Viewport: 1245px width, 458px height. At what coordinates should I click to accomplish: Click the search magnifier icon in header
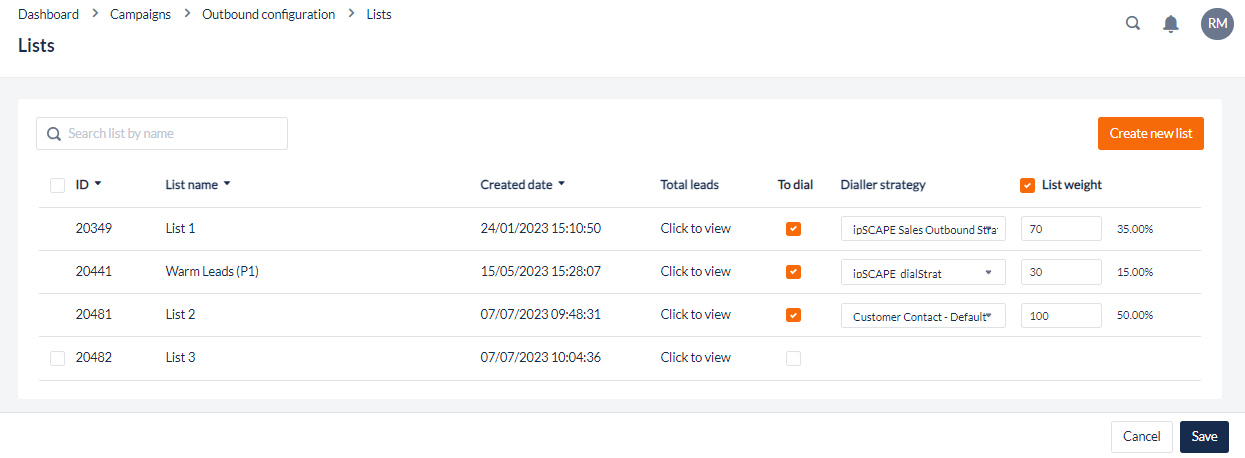point(1133,24)
